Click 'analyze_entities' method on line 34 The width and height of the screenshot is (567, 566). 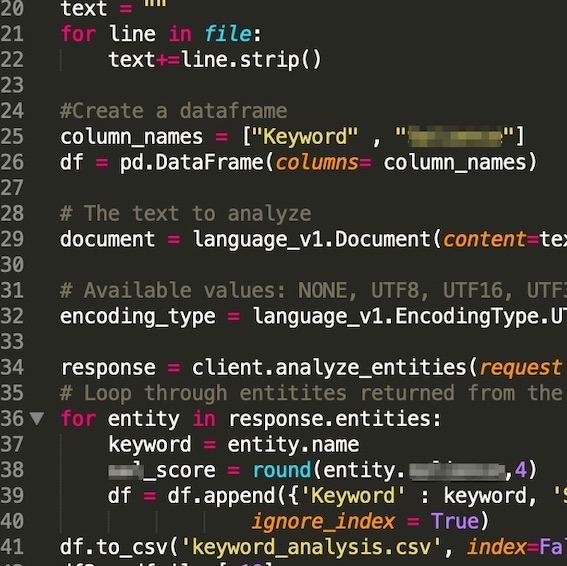(371, 368)
